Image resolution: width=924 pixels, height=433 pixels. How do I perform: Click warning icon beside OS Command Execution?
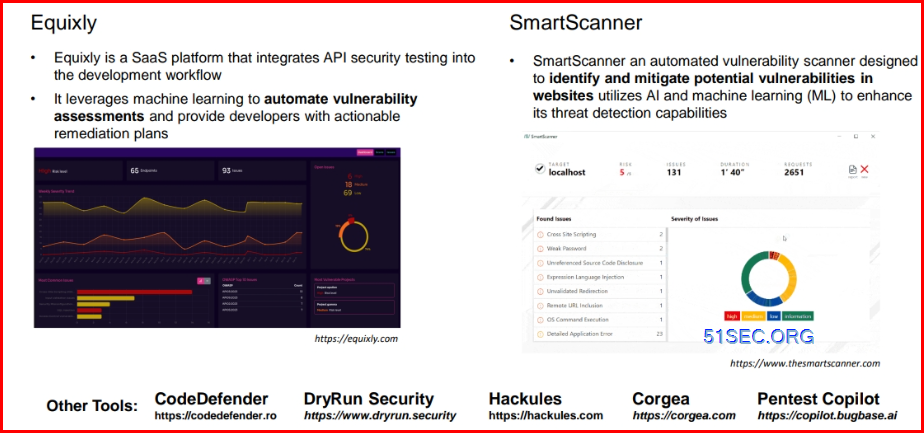(x=540, y=320)
